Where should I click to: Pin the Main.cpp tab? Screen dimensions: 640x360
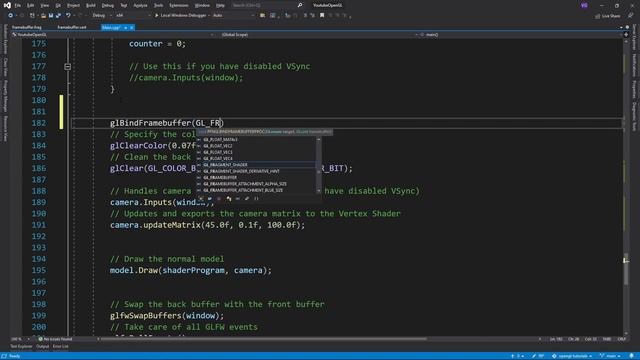[126, 28]
